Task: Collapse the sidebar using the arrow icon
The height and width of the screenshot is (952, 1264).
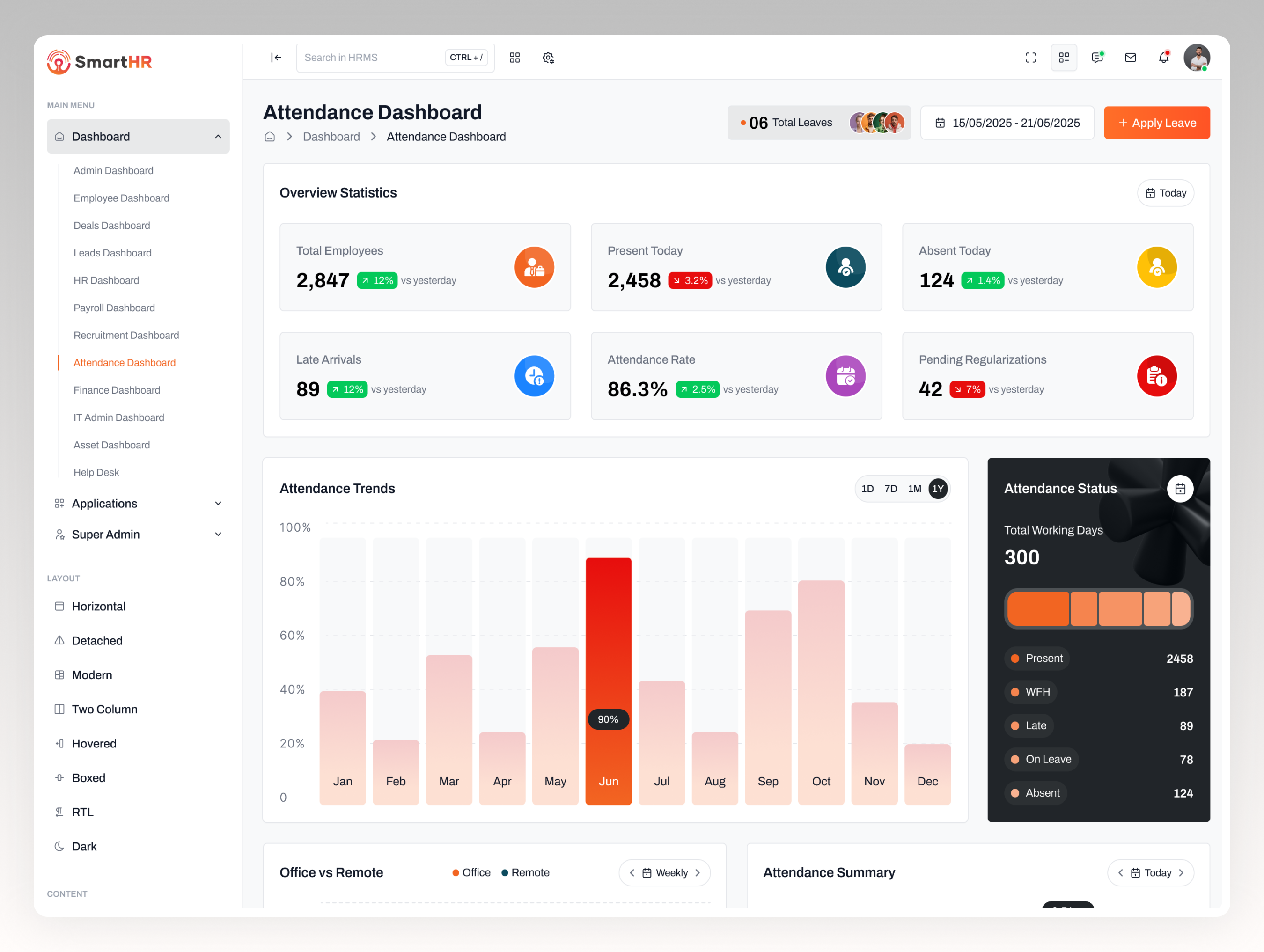Action: tap(276, 57)
